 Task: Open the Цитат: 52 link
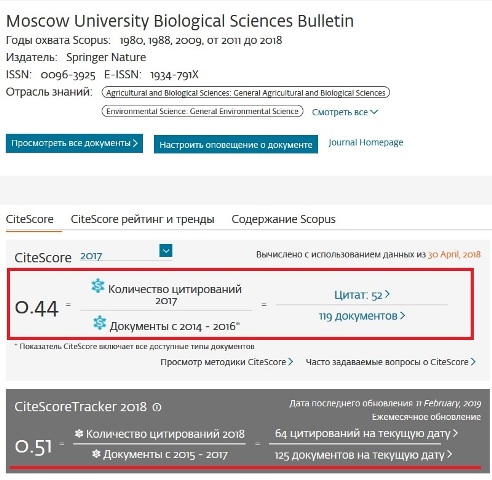coord(362,295)
